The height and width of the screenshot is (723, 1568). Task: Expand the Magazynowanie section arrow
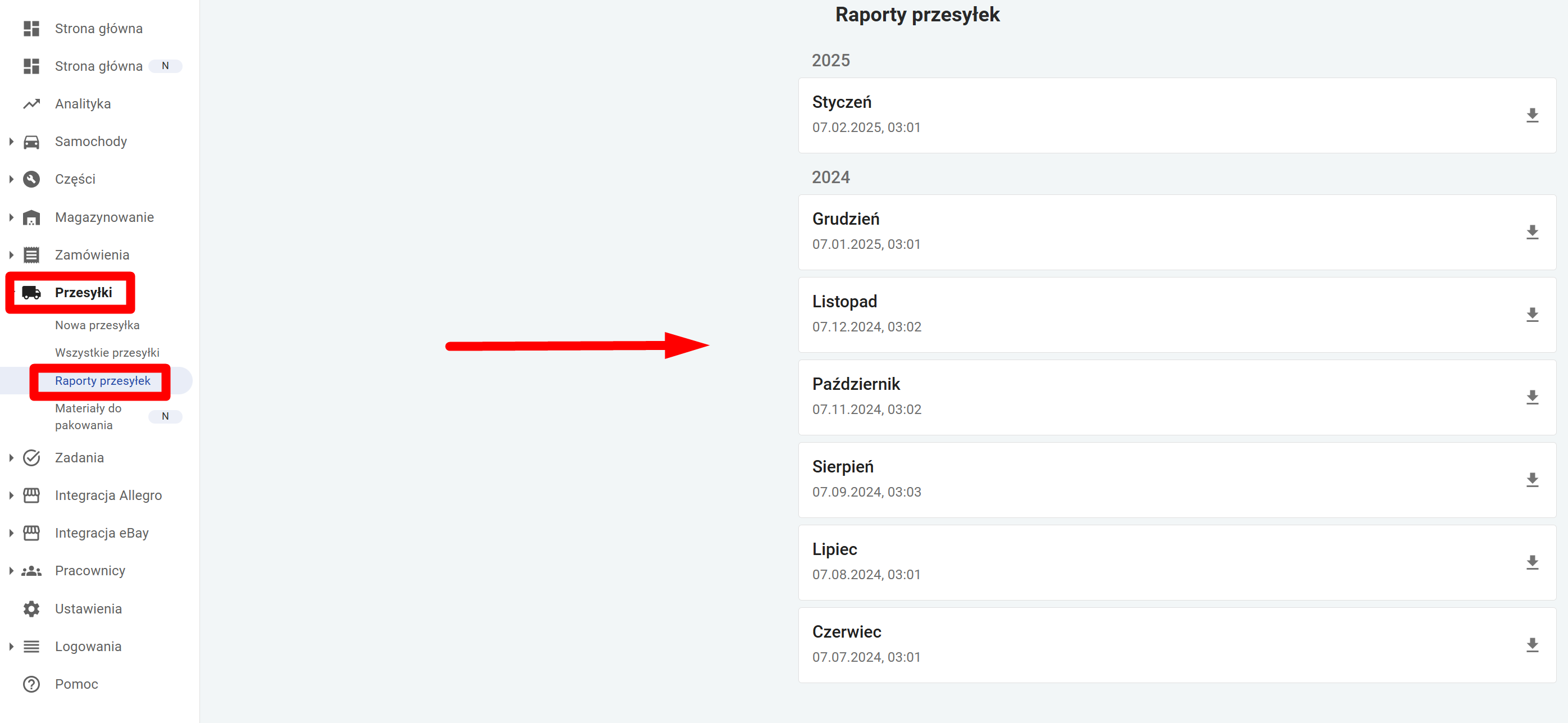tap(11, 217)
